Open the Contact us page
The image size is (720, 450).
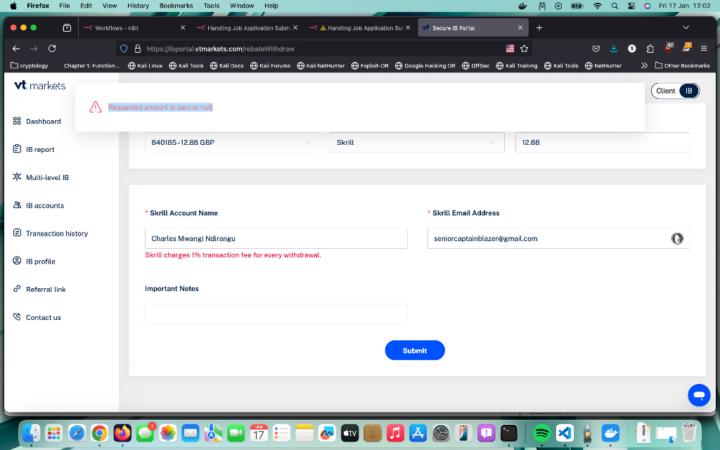click(37, 317)
